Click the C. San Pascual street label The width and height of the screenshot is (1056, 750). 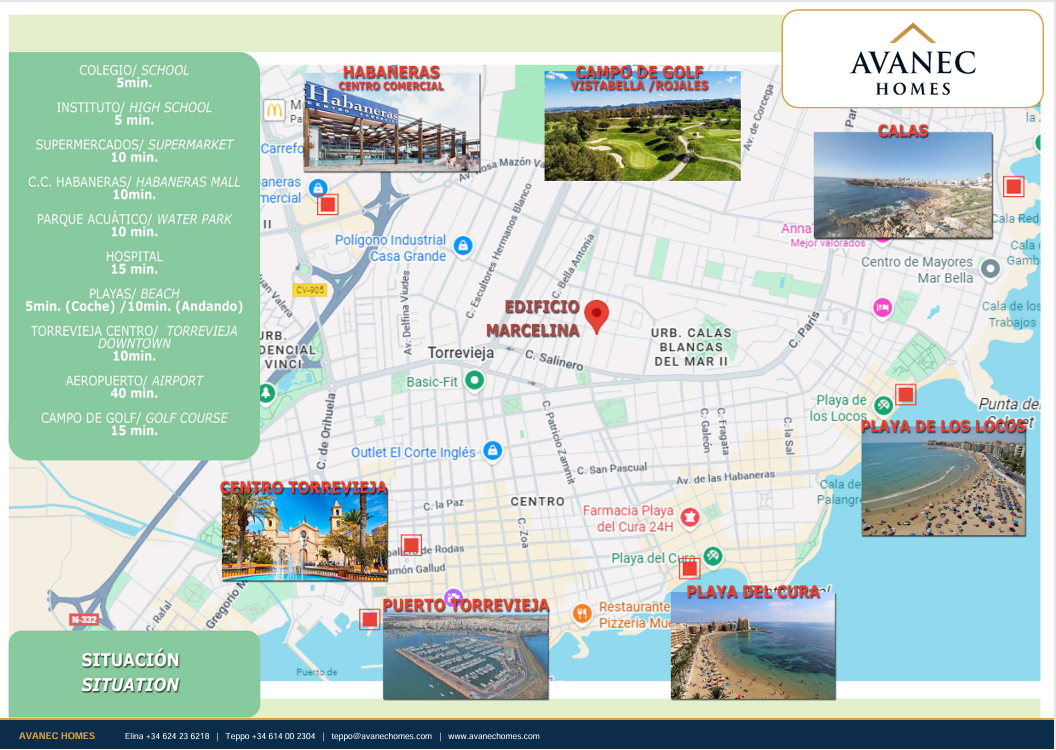pos(612,468)
